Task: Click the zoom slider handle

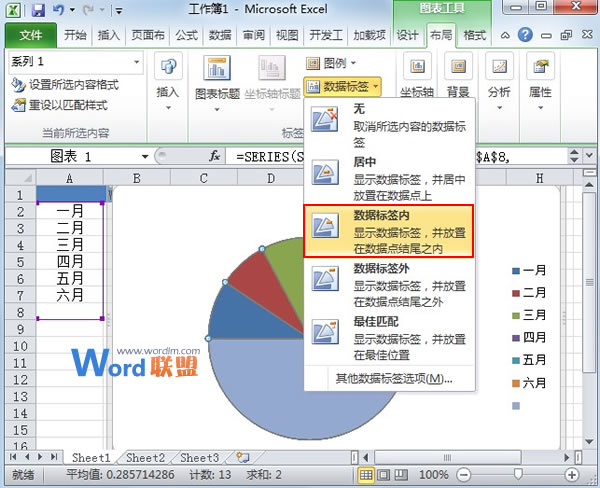Action: (517, 473)
